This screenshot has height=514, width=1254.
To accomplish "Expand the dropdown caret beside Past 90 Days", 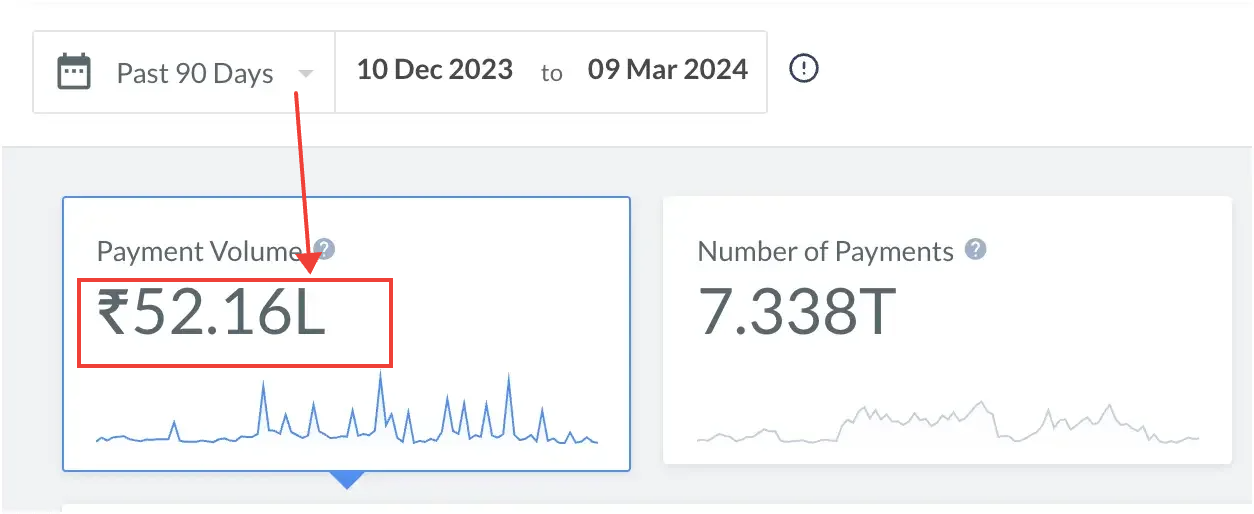I will pos(306,74).
